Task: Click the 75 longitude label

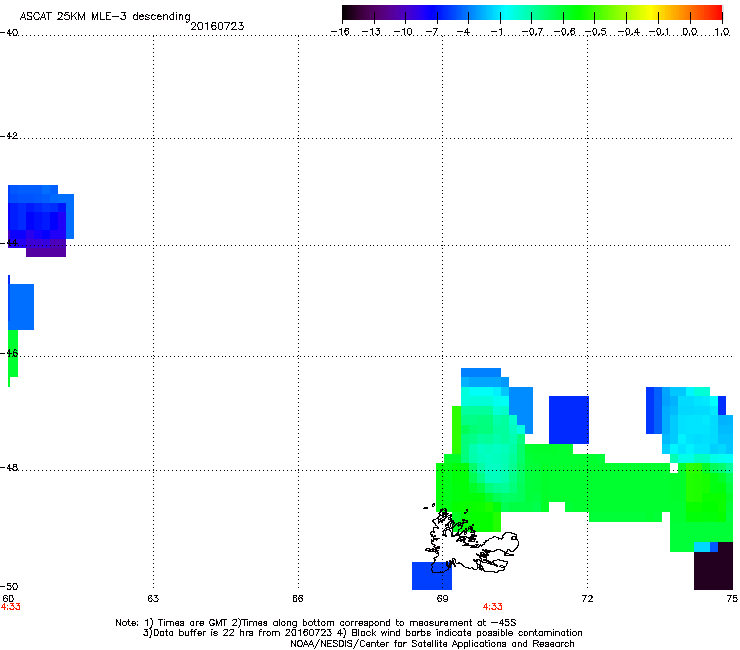Action: 732,599
